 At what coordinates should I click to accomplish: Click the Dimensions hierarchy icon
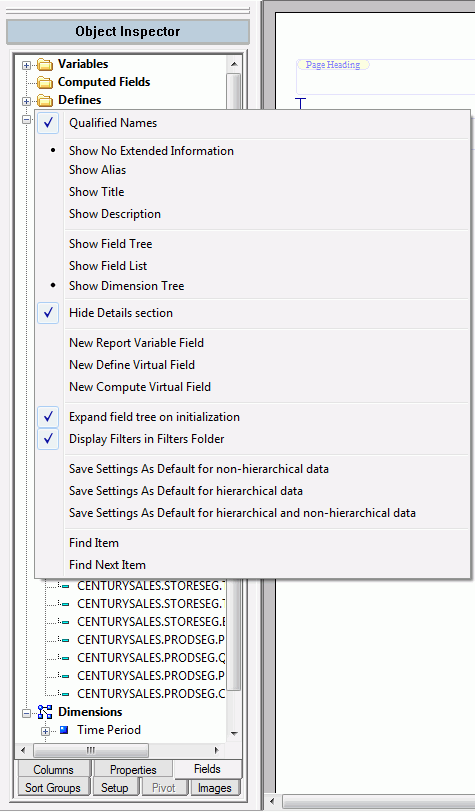[x=46, y=712]
